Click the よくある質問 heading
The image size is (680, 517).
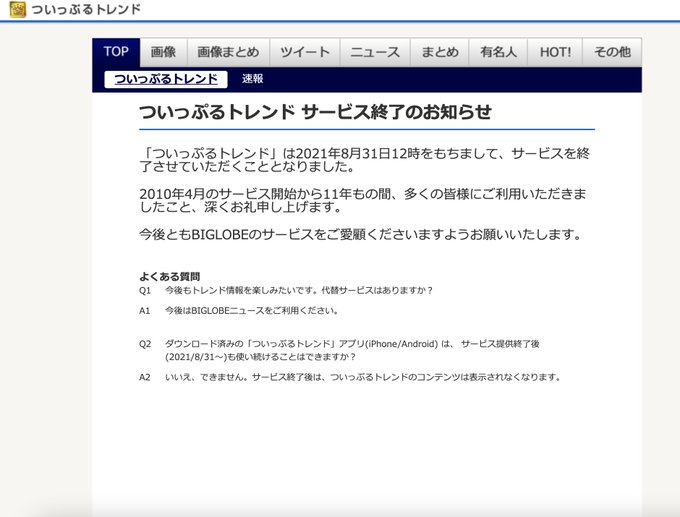point(170,276)
